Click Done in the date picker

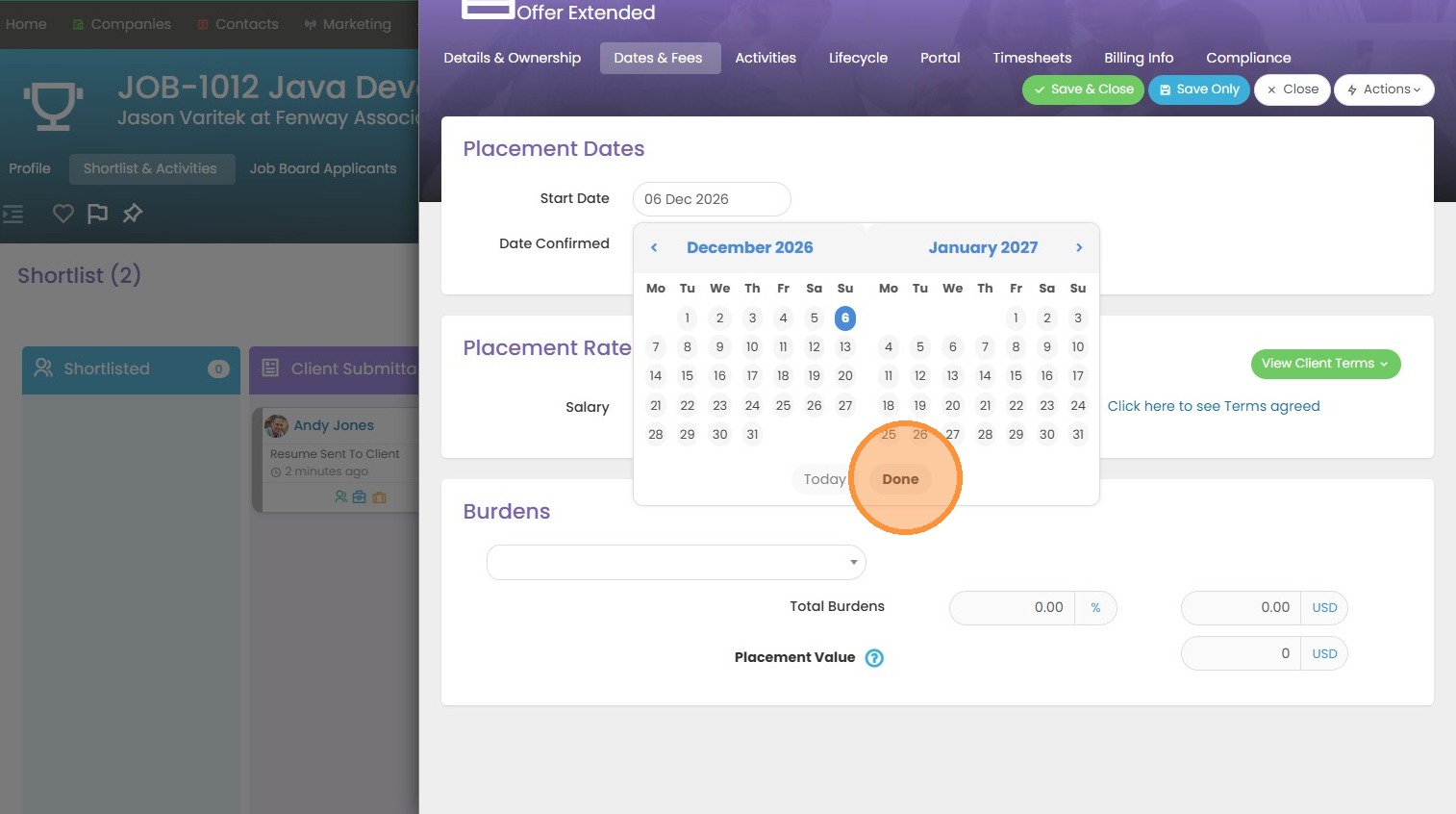pos(900,479)
